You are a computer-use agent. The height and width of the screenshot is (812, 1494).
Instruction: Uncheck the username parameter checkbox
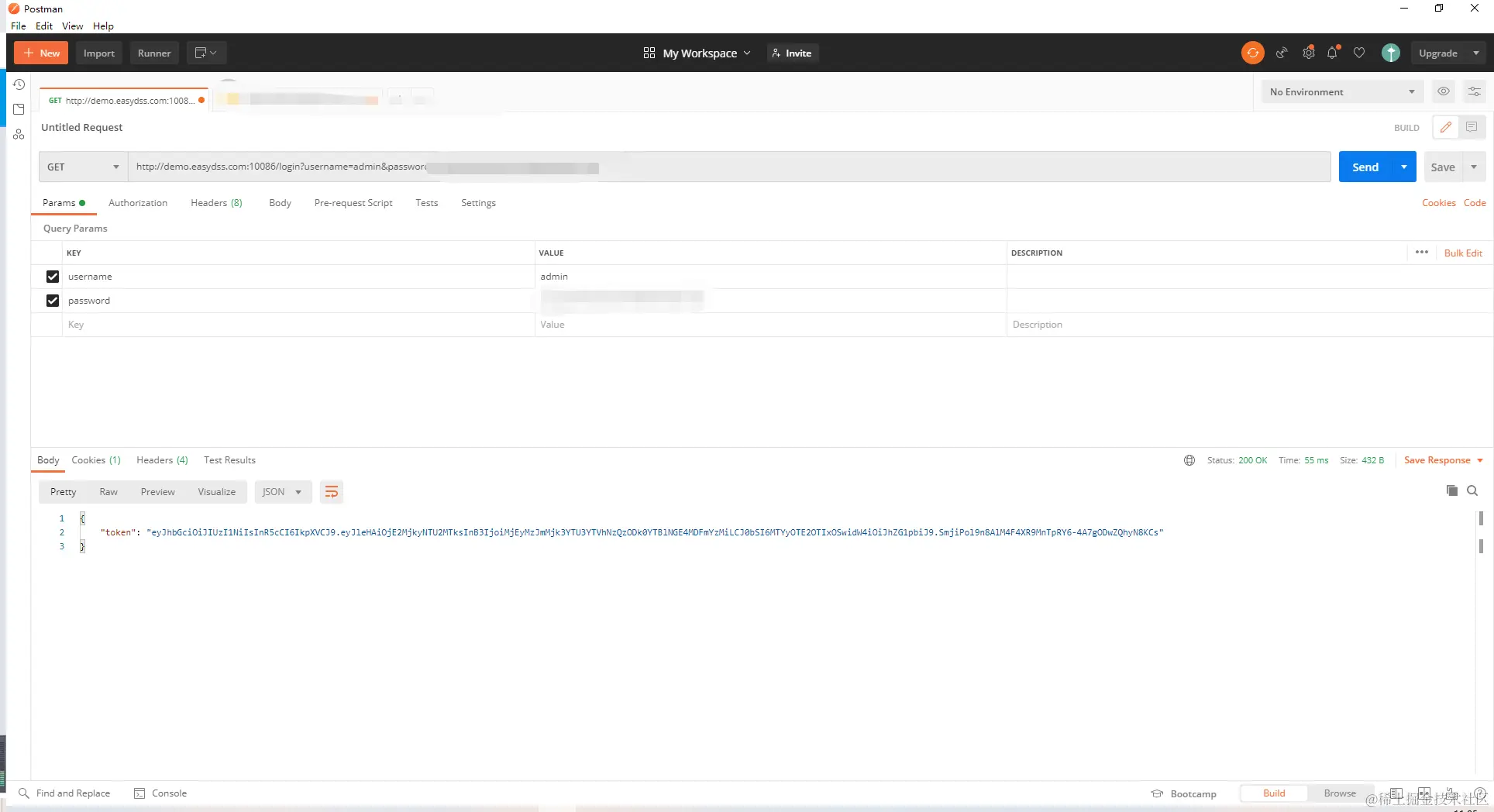coord(53,277)
